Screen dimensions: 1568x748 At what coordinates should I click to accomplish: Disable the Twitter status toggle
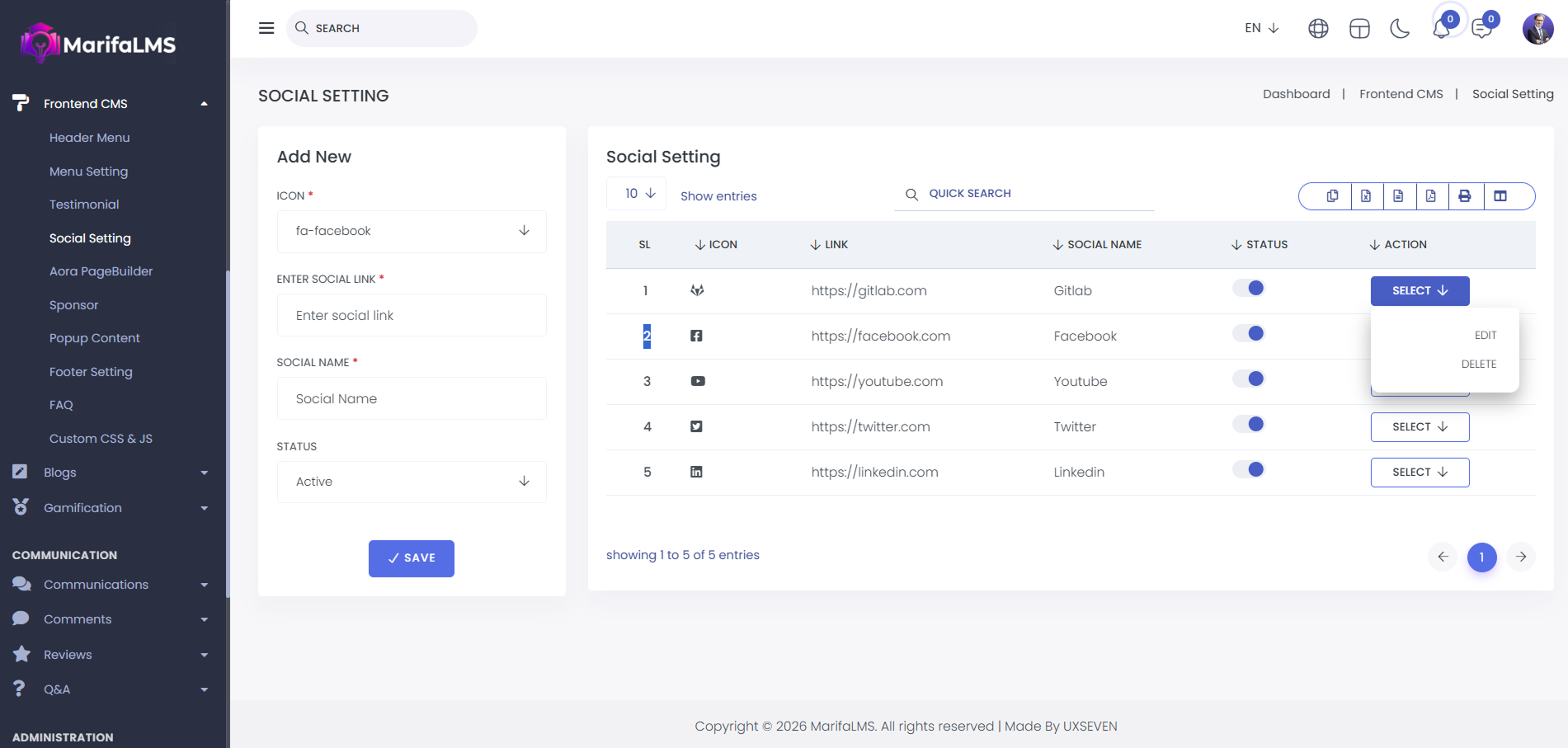(x=1248, y=425)
